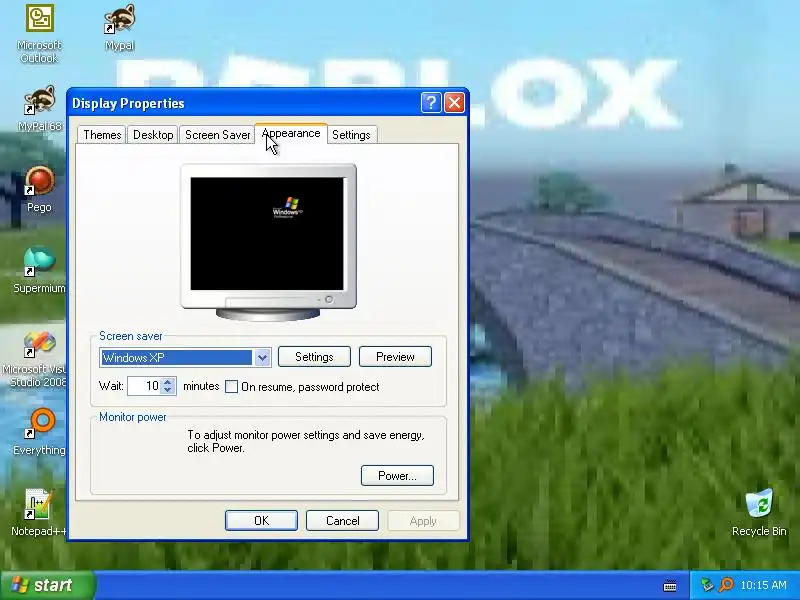Cancel the Display Properties dialog
Screen dimensions: 800x600
pos(342,520)
